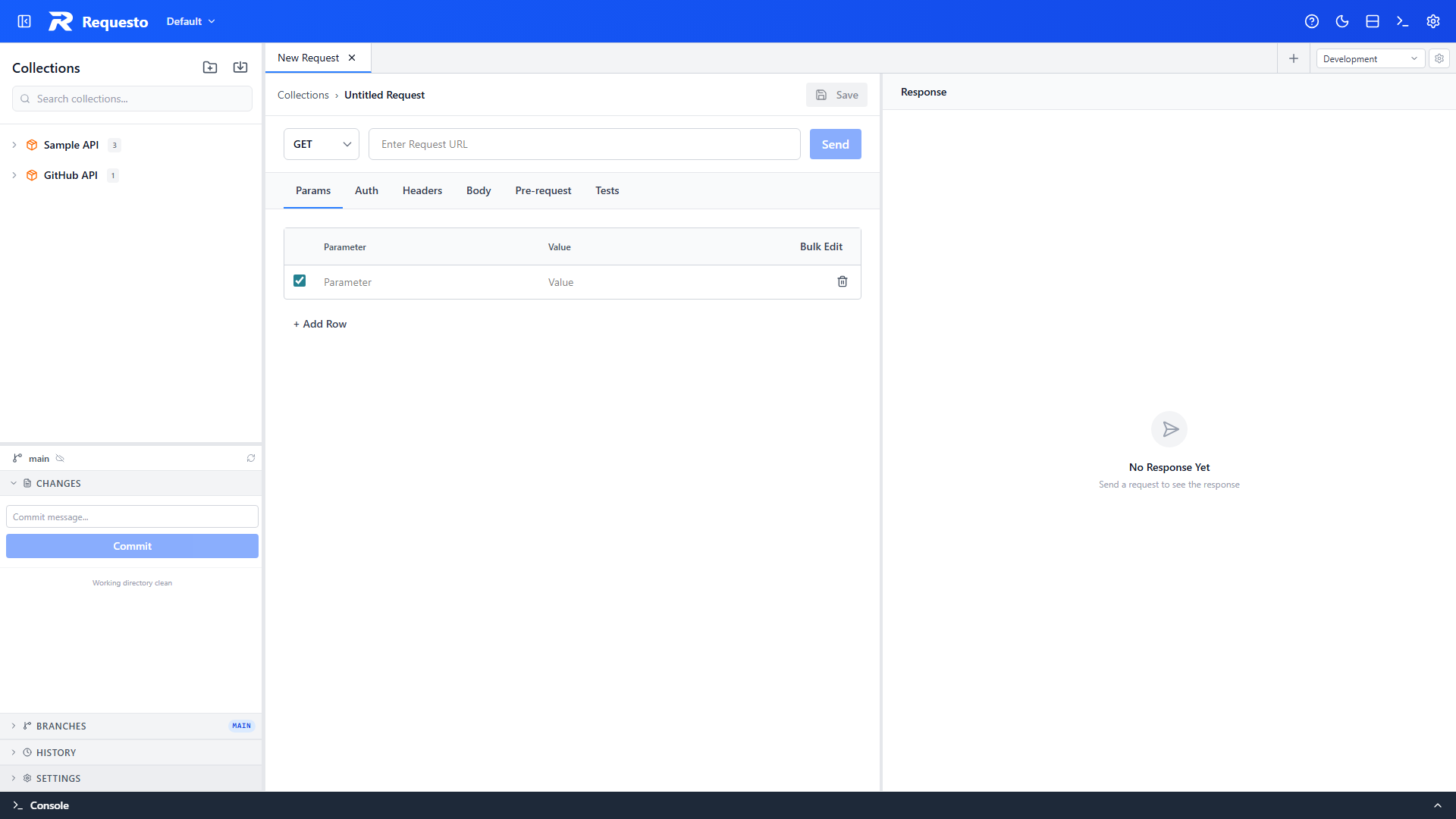Click the Untitled Request title

384,95
